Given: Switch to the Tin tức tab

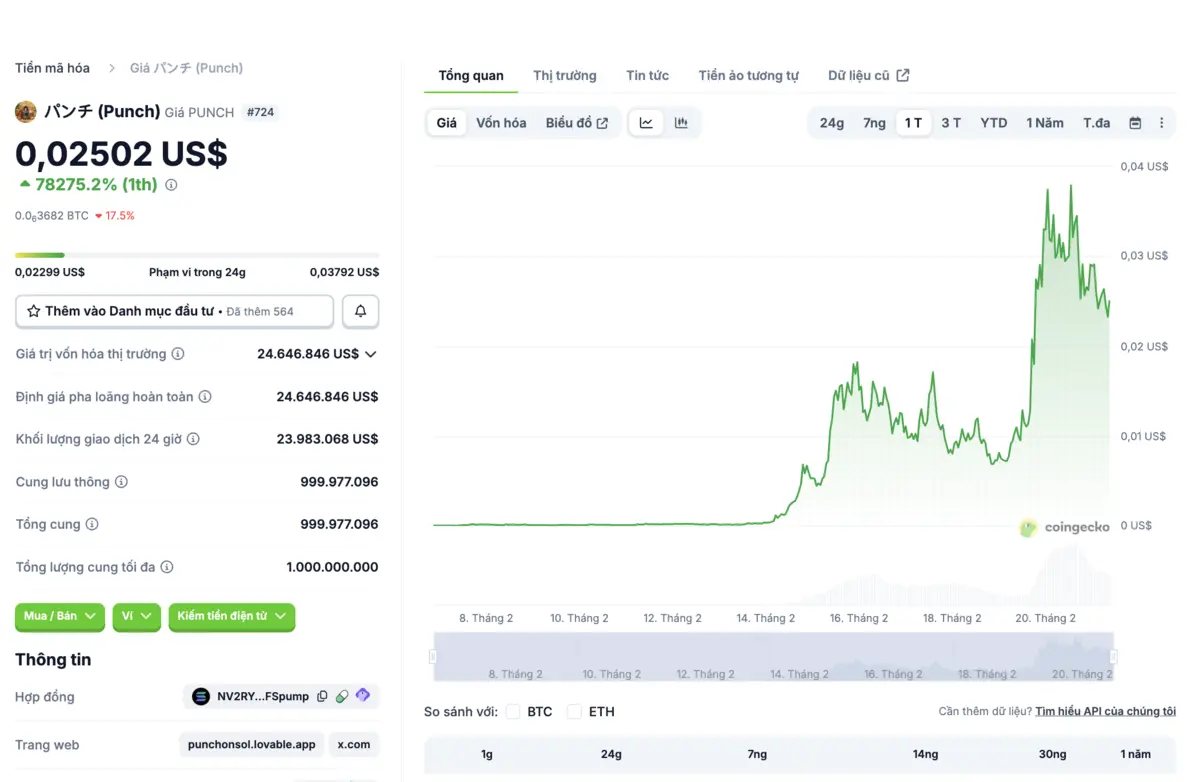Looking at the screenshot, I should [647, 76].
